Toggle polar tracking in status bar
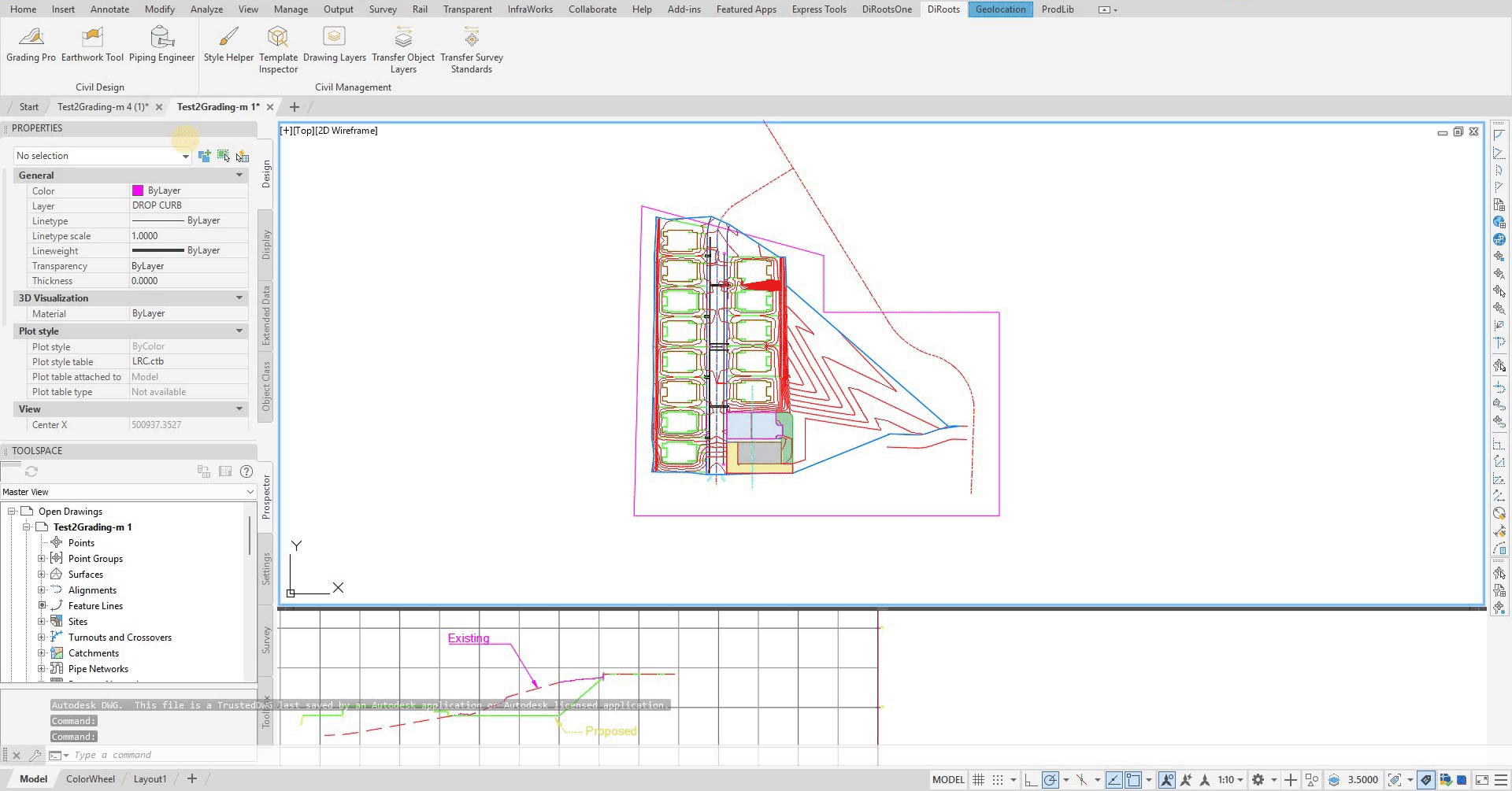 pyautogui.click(x=1051, y=780)
